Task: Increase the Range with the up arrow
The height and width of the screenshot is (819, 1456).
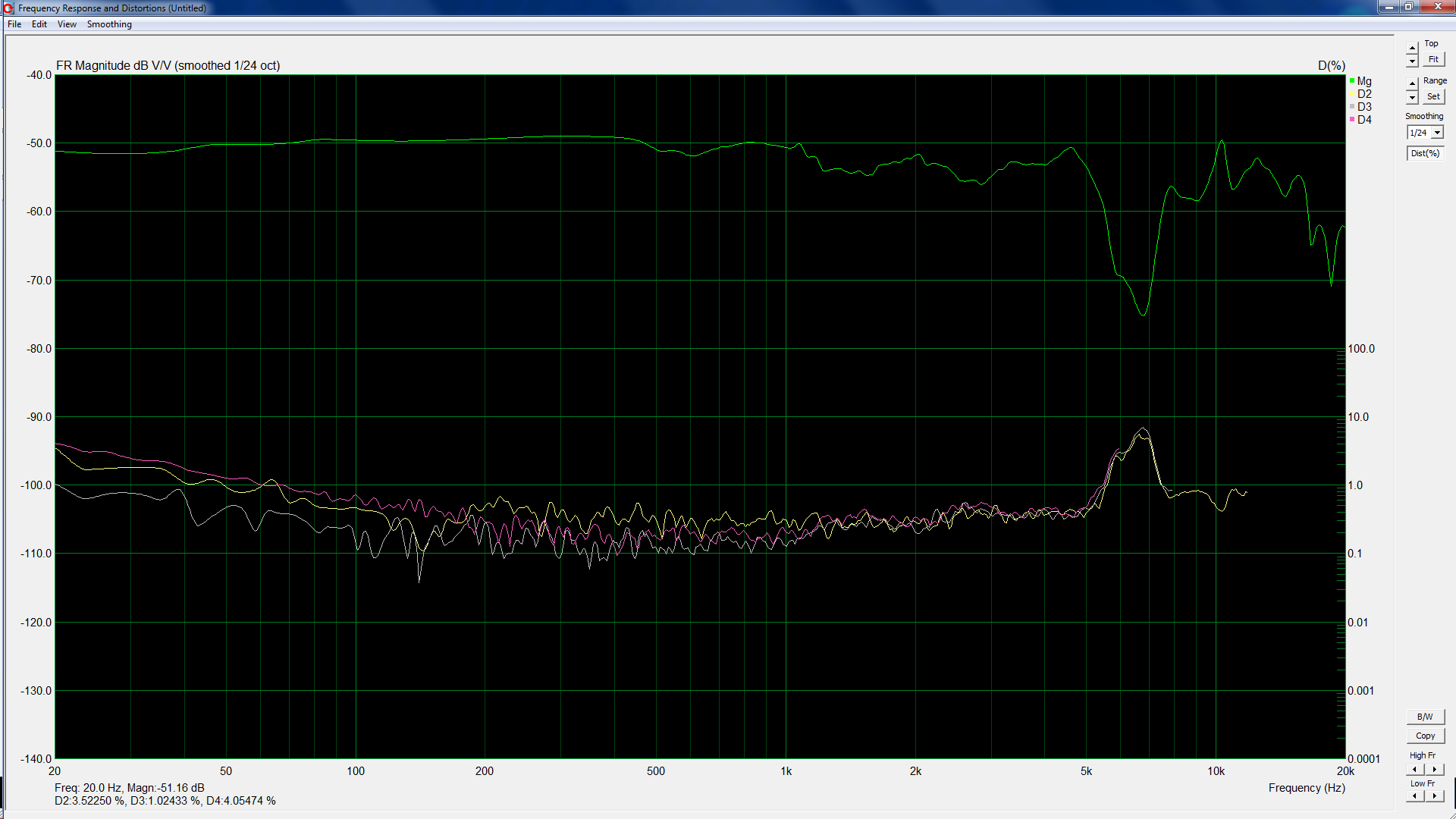Action: point(1412,83)
